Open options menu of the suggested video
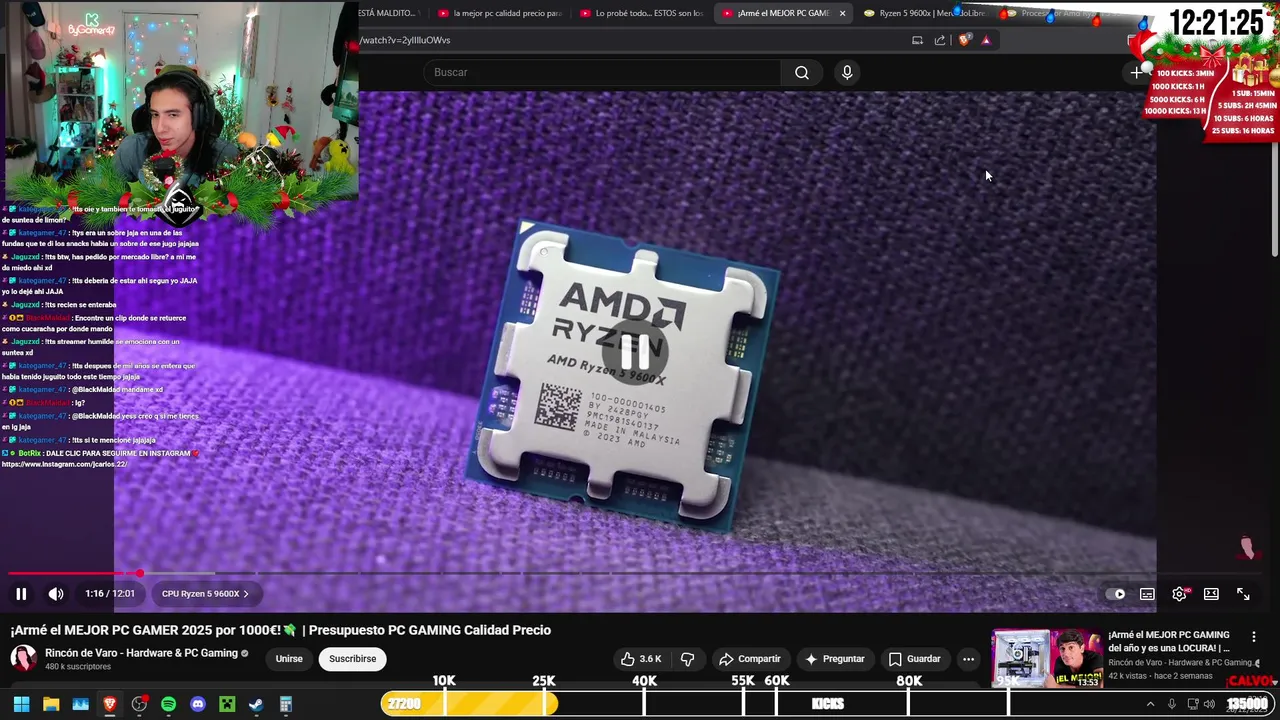1280x720 pixels. [x=1253, y=637]
